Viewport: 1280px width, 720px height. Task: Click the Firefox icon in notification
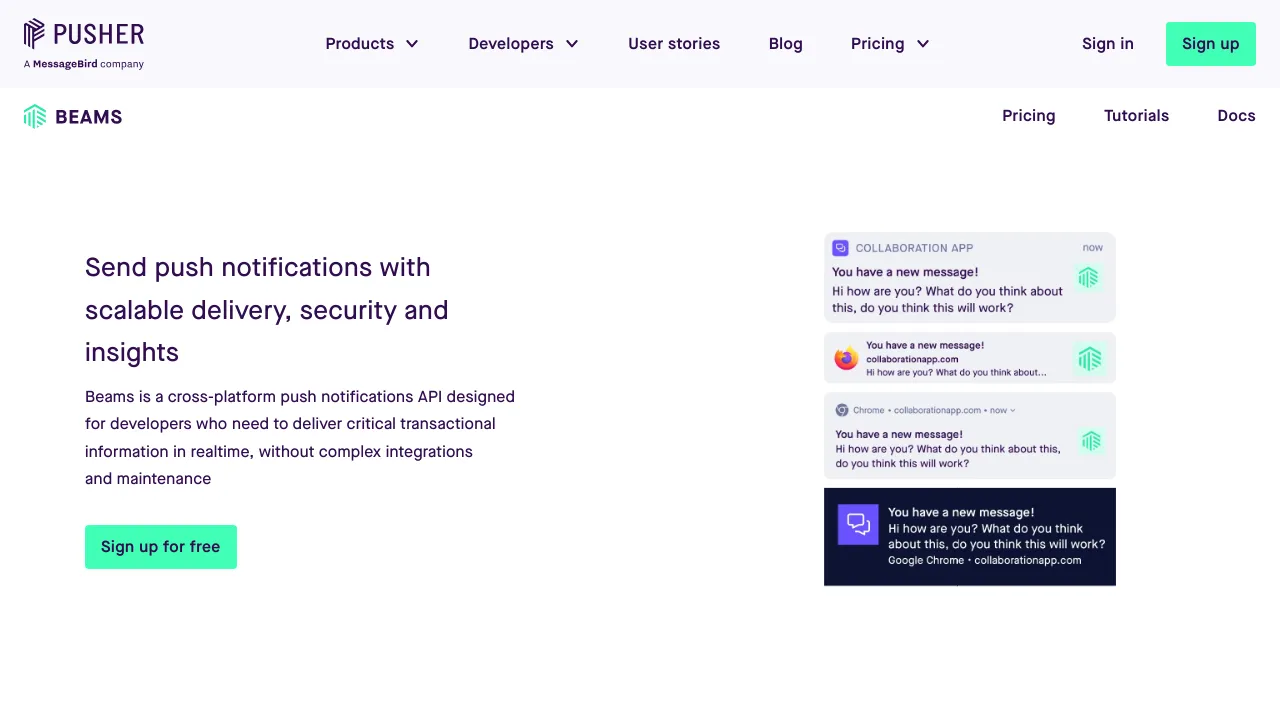pos(847,358)
